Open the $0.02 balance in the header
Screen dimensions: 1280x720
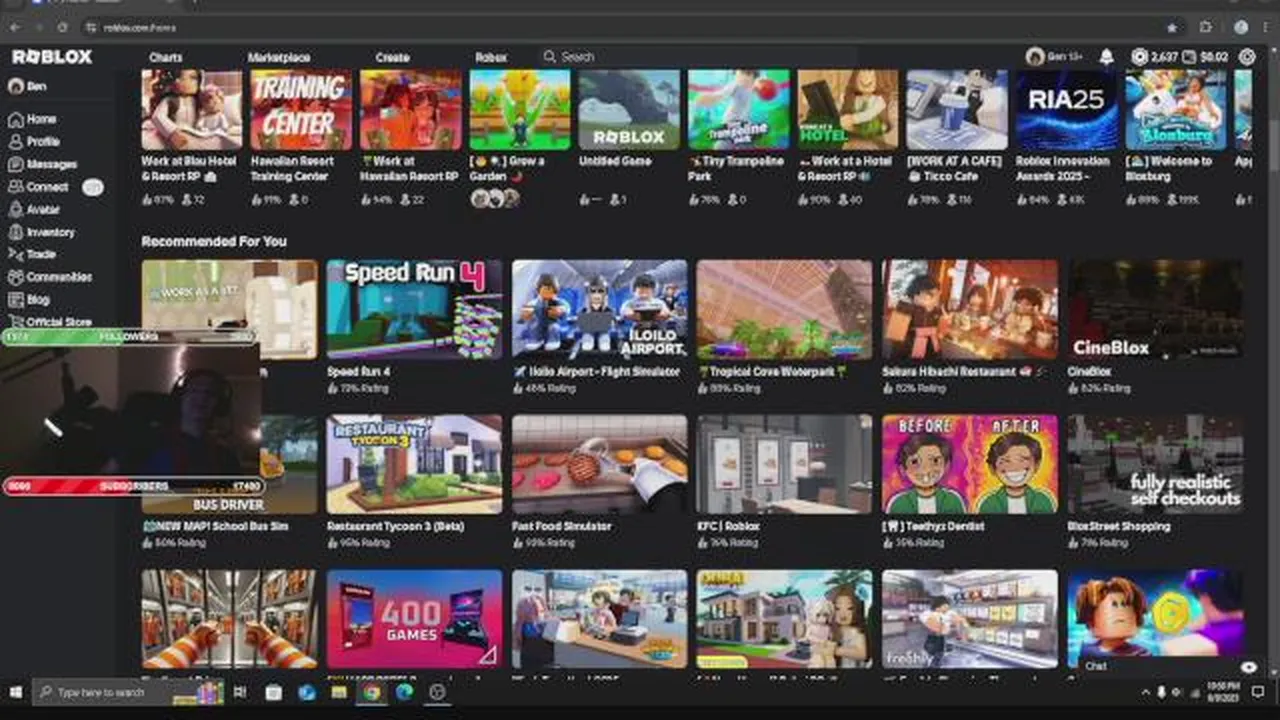click(x=1205, y=57)
